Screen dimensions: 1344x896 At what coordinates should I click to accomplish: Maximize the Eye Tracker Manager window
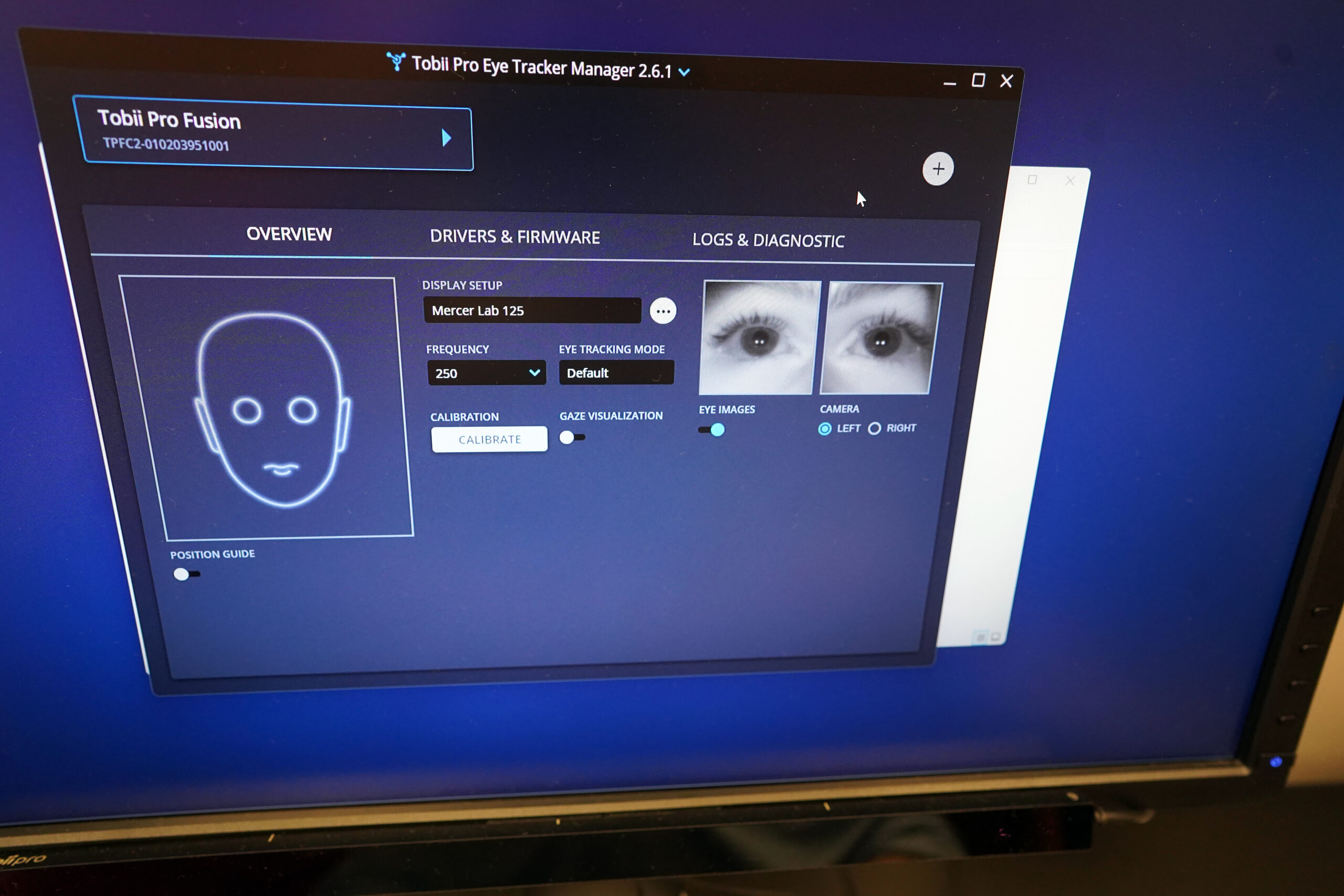[978, 80]
